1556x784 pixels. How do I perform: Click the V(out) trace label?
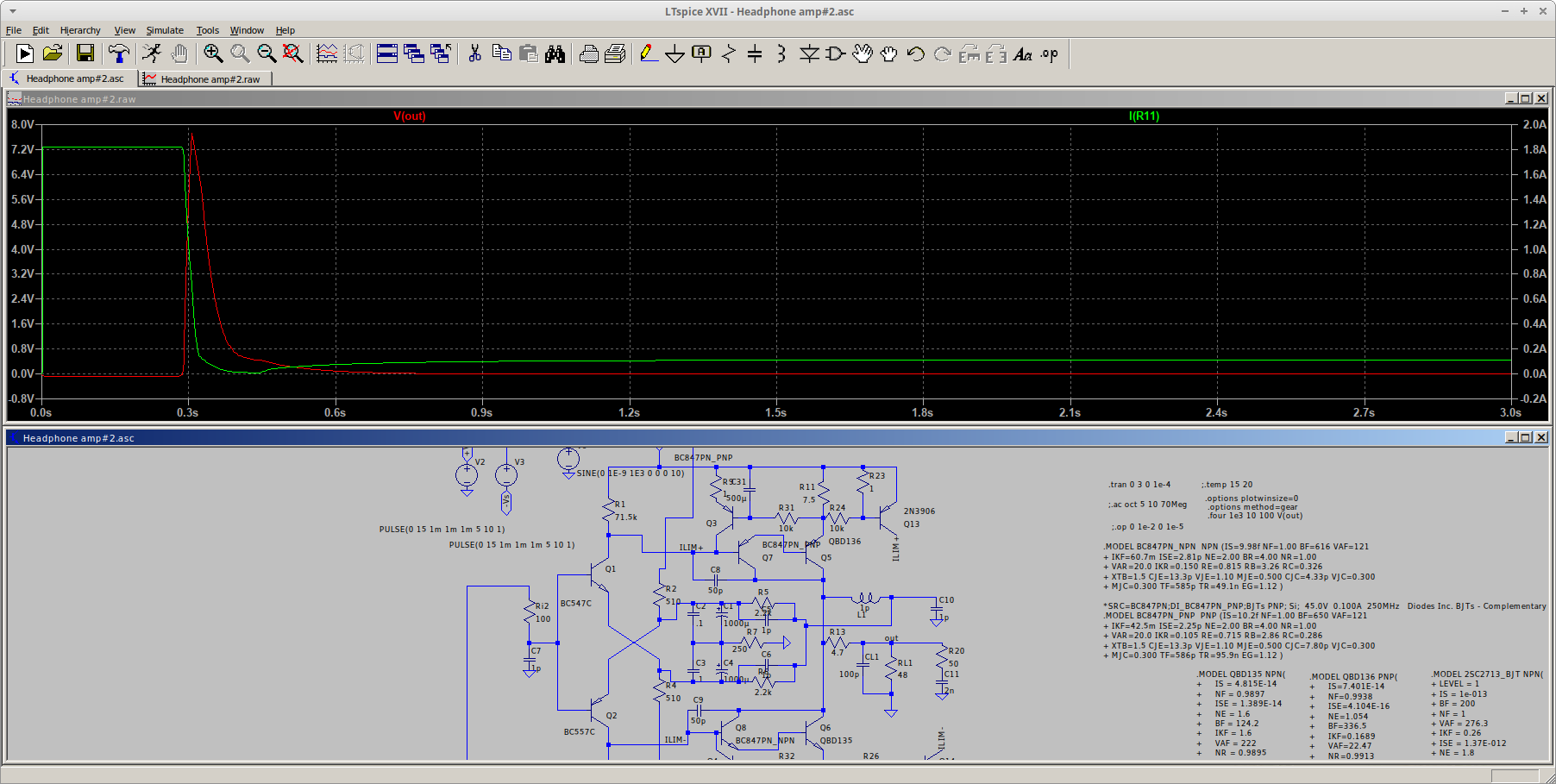[x=410, y=116]
